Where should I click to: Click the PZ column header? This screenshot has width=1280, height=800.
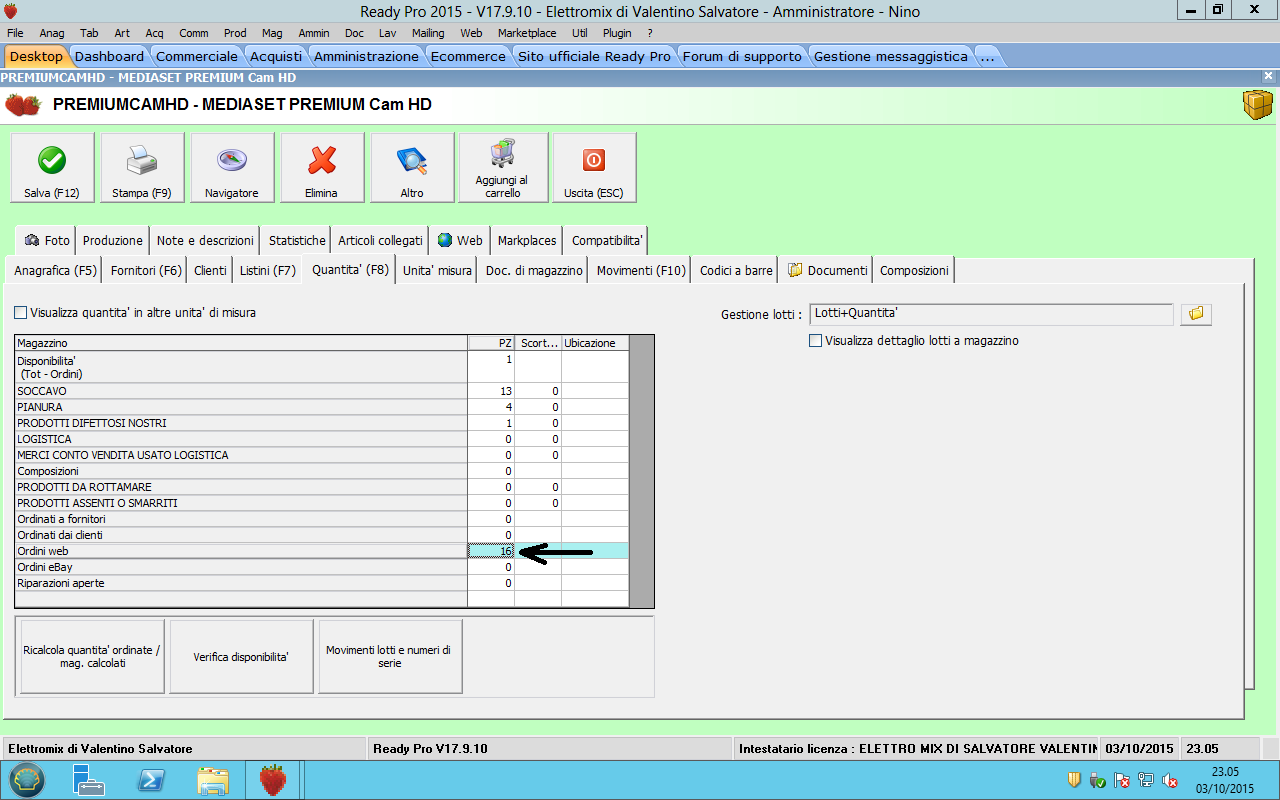tap(491, 343)
